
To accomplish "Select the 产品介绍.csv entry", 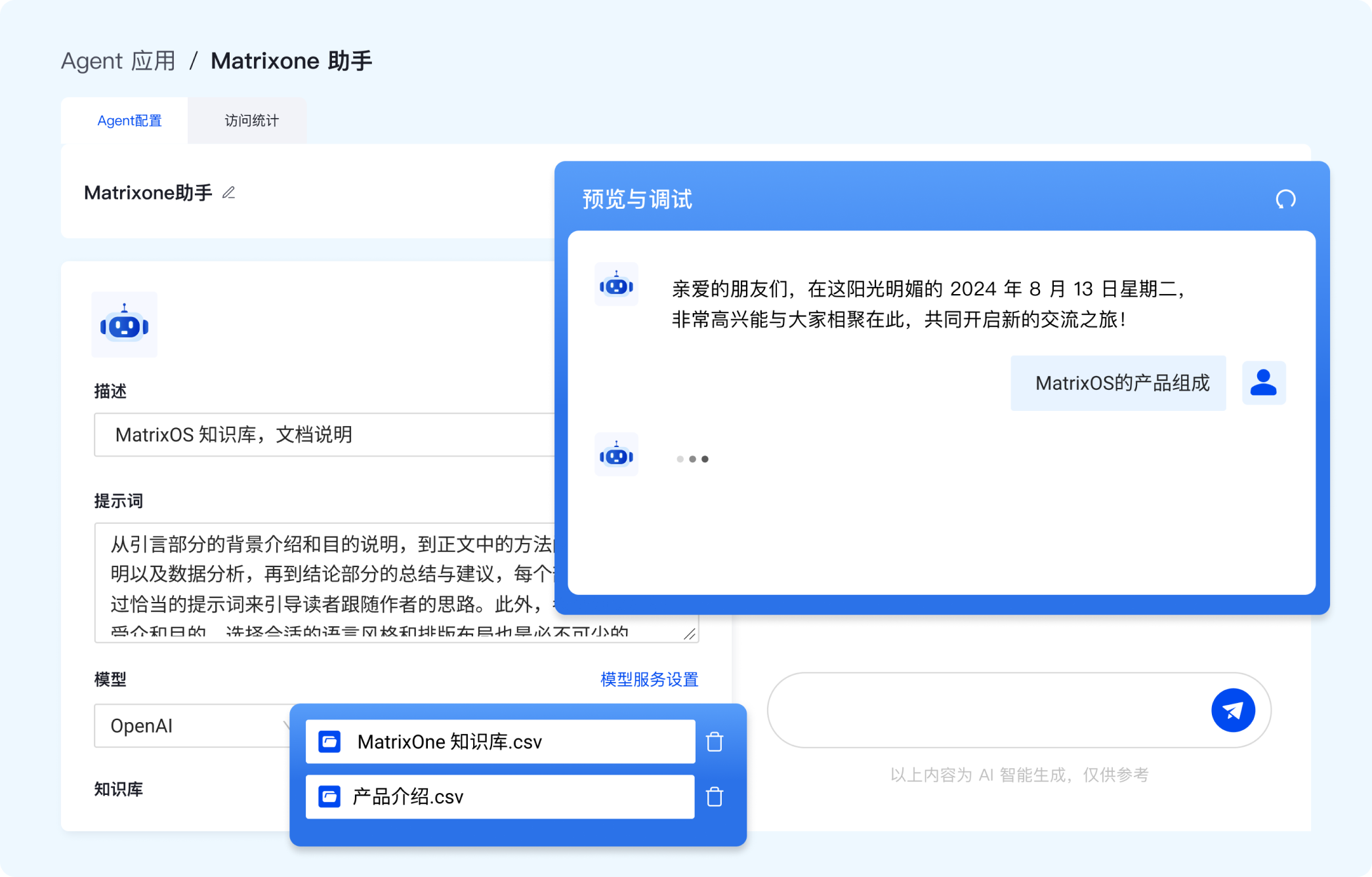I will pyautogui.click(x=500, y=797).
